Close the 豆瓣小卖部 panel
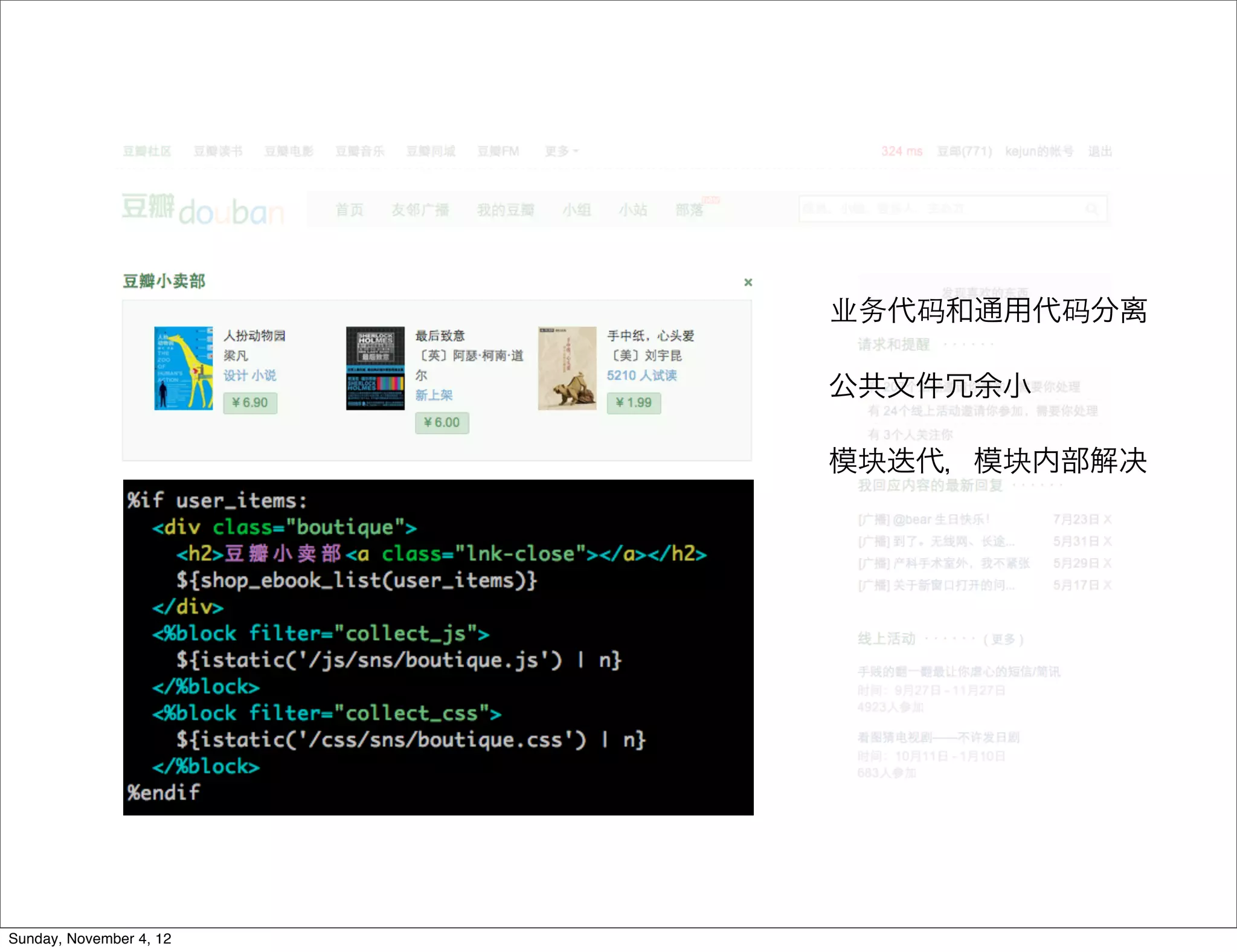Viewport: 1237px width, 952px height. (x=748, y=282)
